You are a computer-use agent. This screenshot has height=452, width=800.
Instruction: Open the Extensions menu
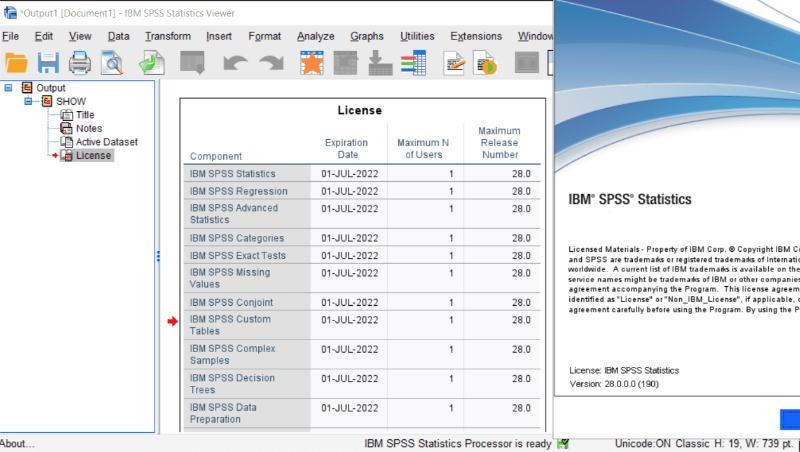[476, 36]
